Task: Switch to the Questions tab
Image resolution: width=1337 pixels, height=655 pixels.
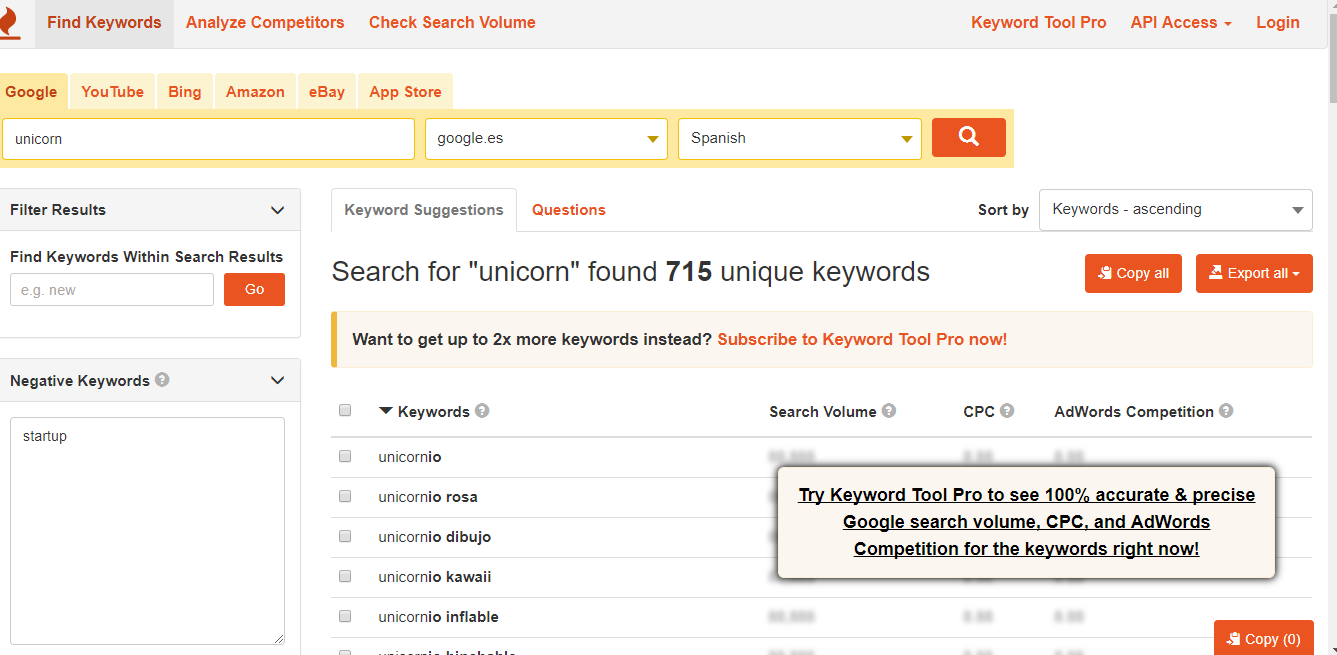Action: (x=568, y=210)
